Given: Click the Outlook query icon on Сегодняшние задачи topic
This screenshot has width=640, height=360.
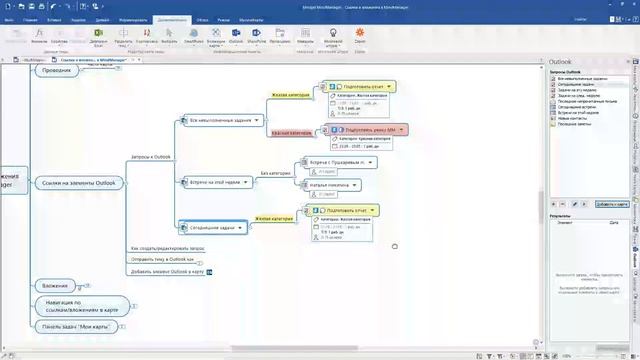Looking at the screenshot, I should [x=184, y=228].
